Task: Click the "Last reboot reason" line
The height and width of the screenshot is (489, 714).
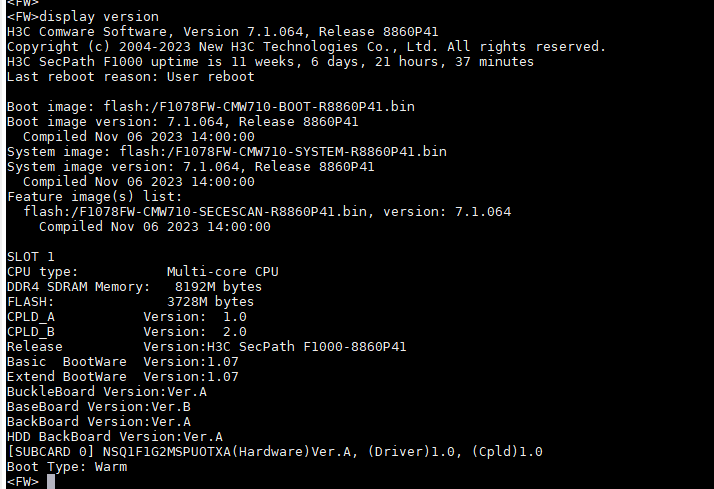Action: [x=130, y=77]
